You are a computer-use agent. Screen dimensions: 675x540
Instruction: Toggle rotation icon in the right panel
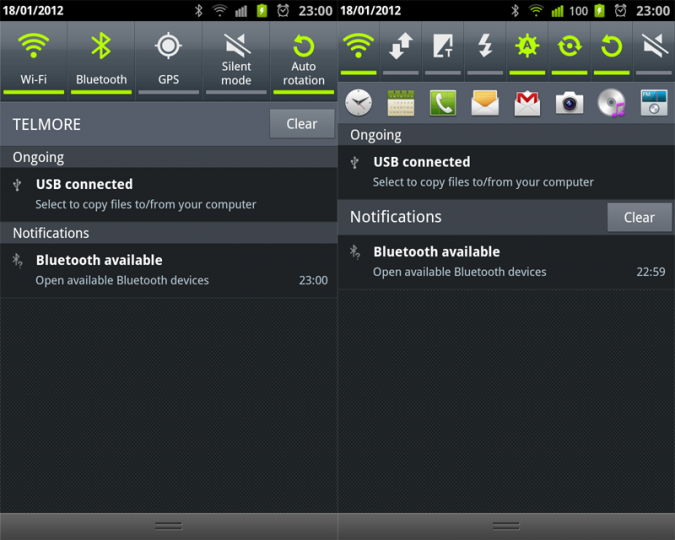pyautogui.click(x=612, y=51)
